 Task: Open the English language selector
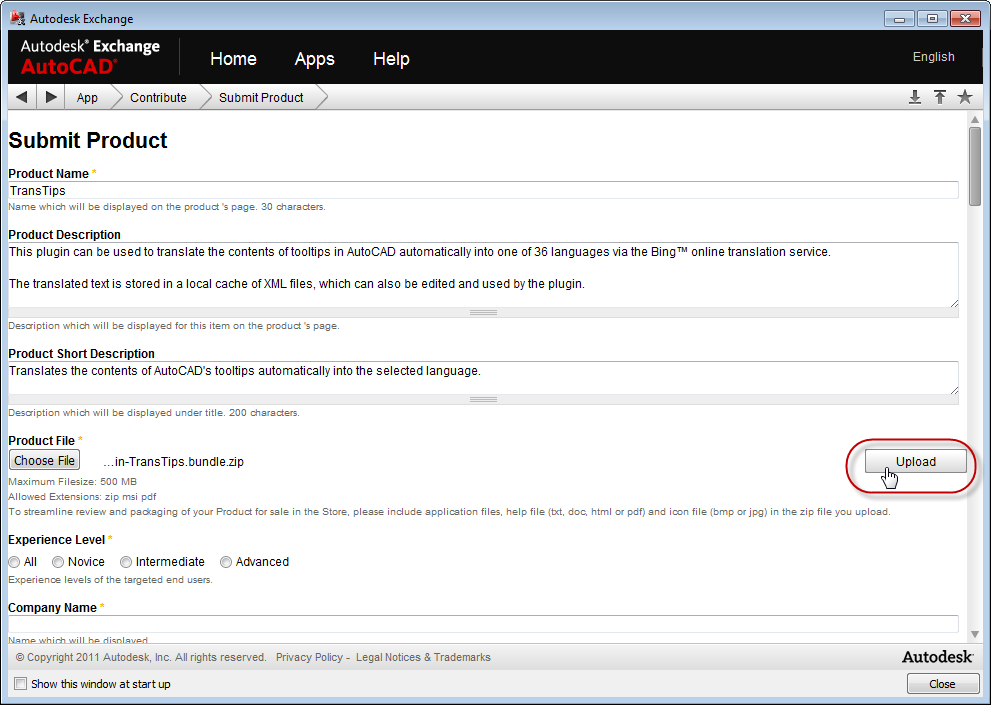(933, 57)
